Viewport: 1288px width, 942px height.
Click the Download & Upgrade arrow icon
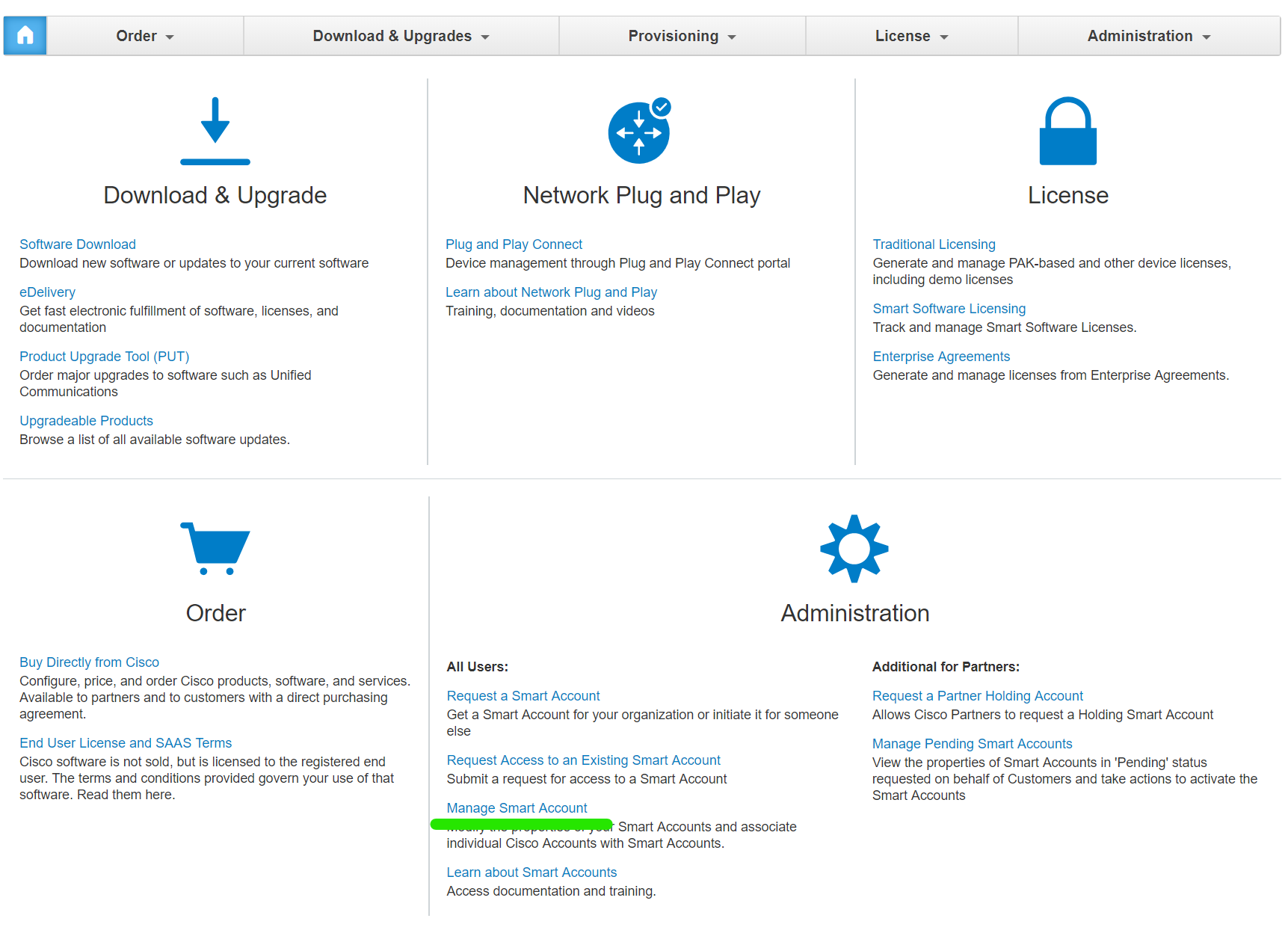point(215,131)
